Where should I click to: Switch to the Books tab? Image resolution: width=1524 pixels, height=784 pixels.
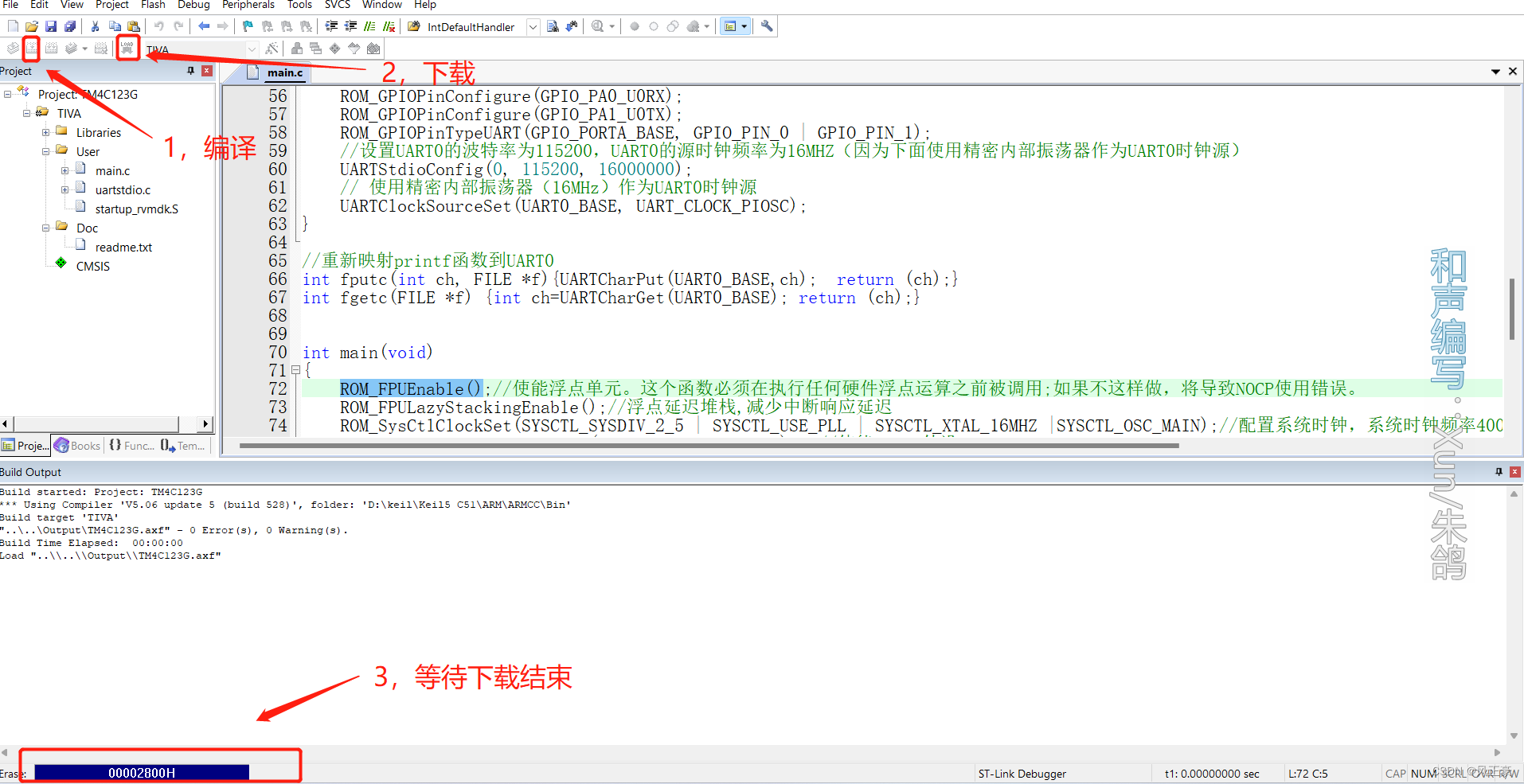[x=77, y=446]
